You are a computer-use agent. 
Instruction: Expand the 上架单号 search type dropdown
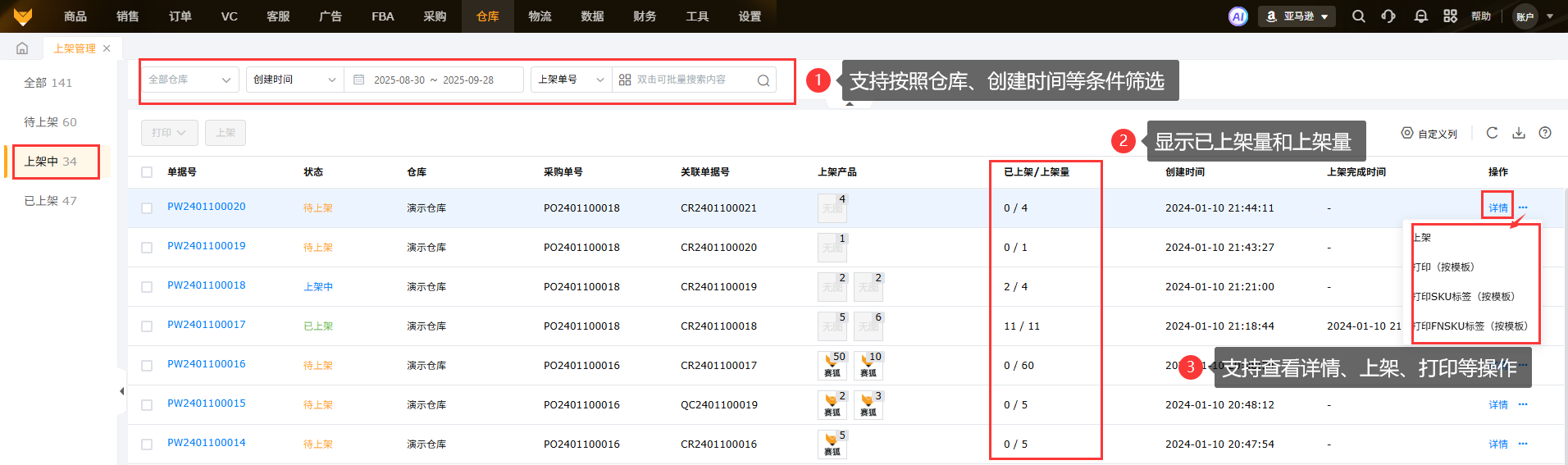pos(571,80)
